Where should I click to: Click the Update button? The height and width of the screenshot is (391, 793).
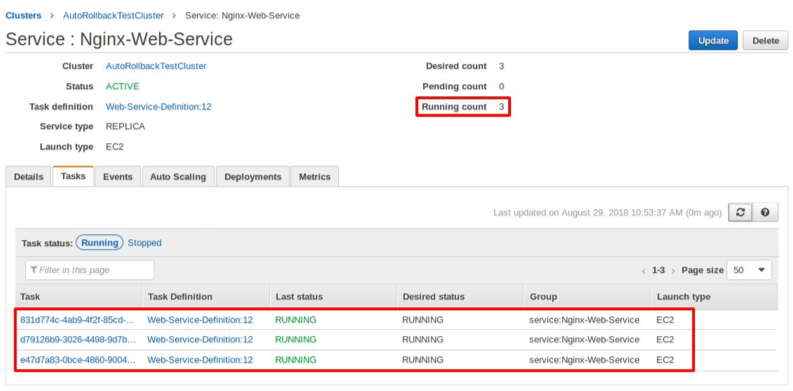(x=713, y=40)
